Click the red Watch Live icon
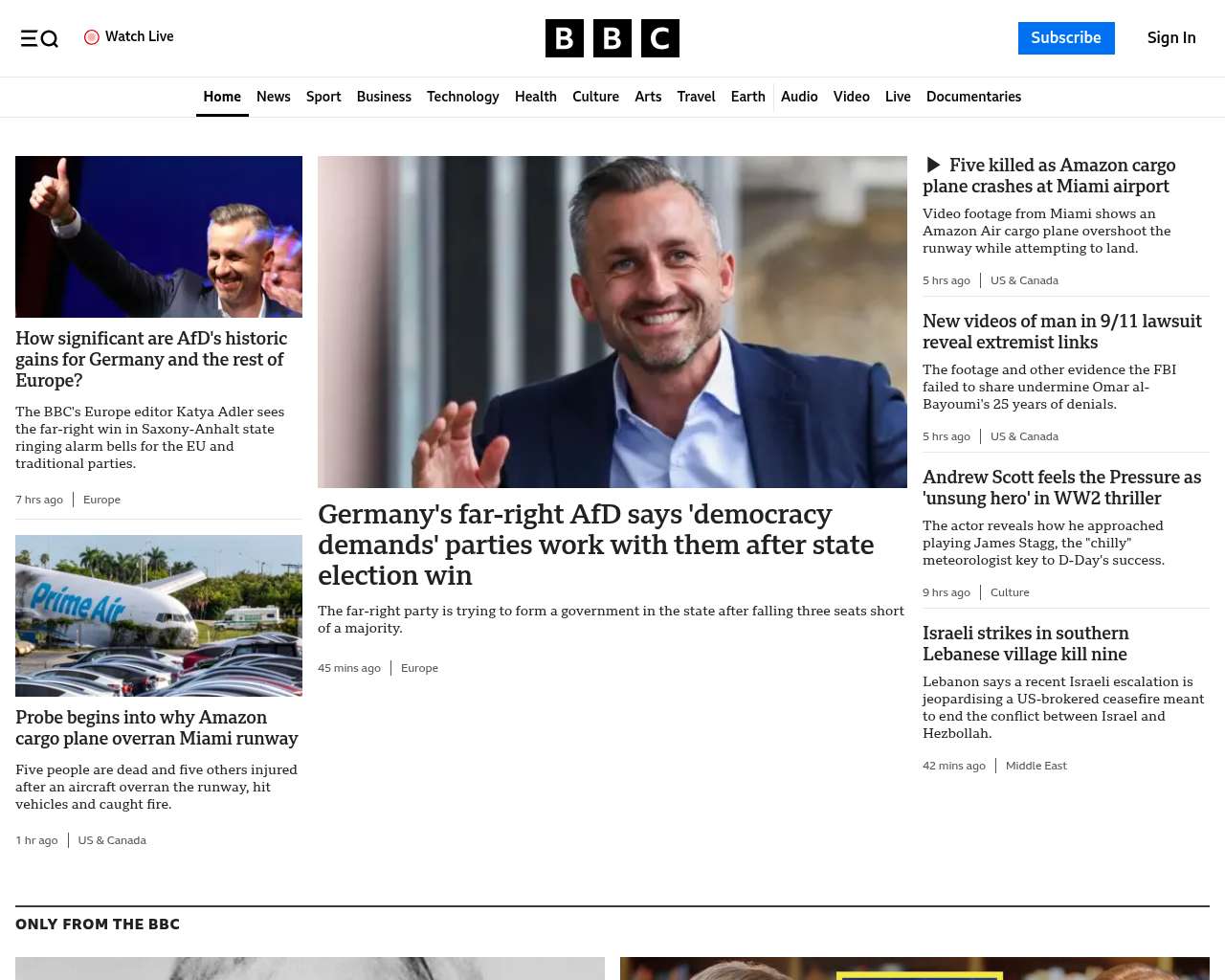This screenshot has height=980, width=1225. tap(92, 37)
